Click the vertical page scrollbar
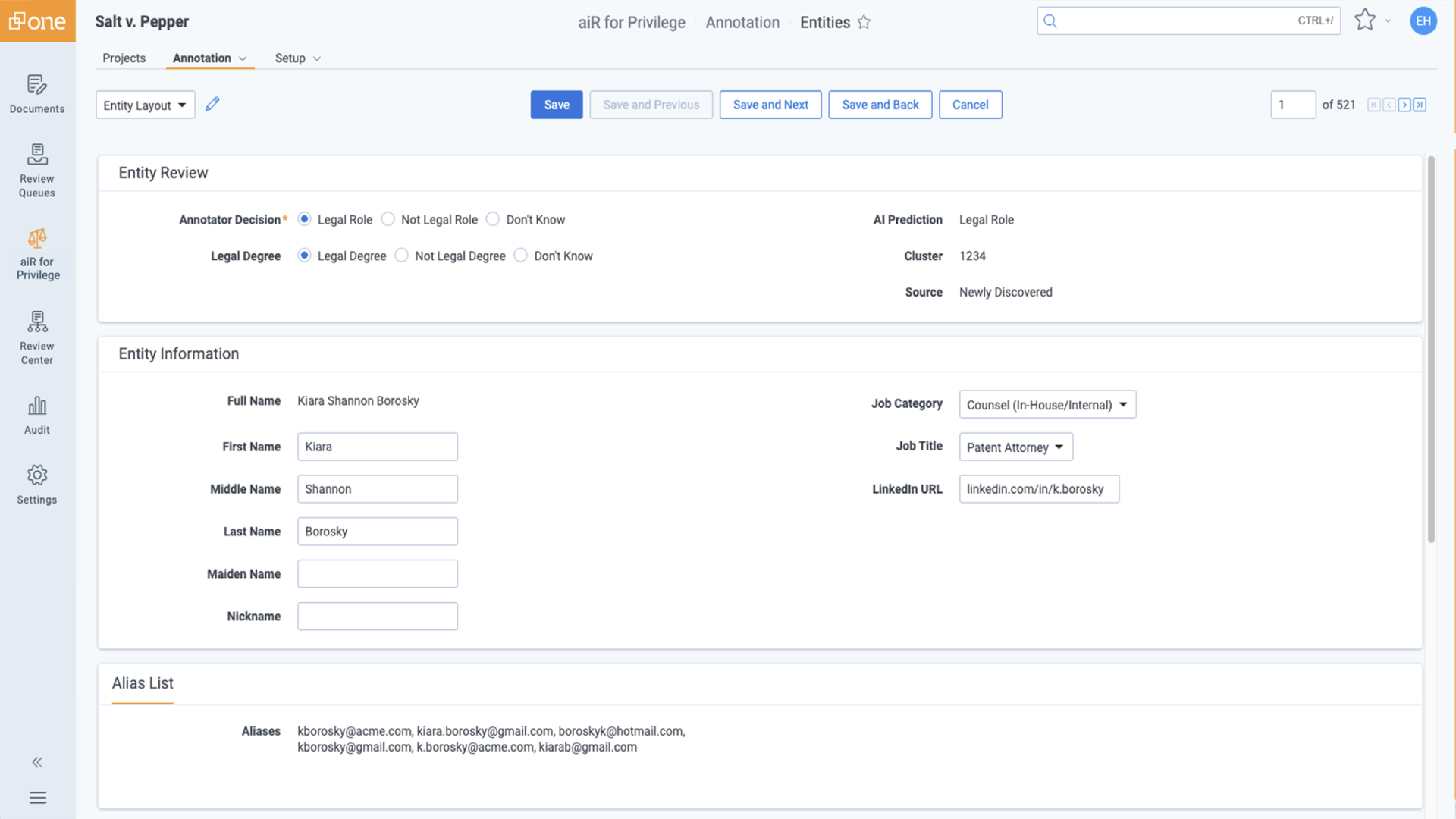1456x819 pixels. [x=1431, y=349]
